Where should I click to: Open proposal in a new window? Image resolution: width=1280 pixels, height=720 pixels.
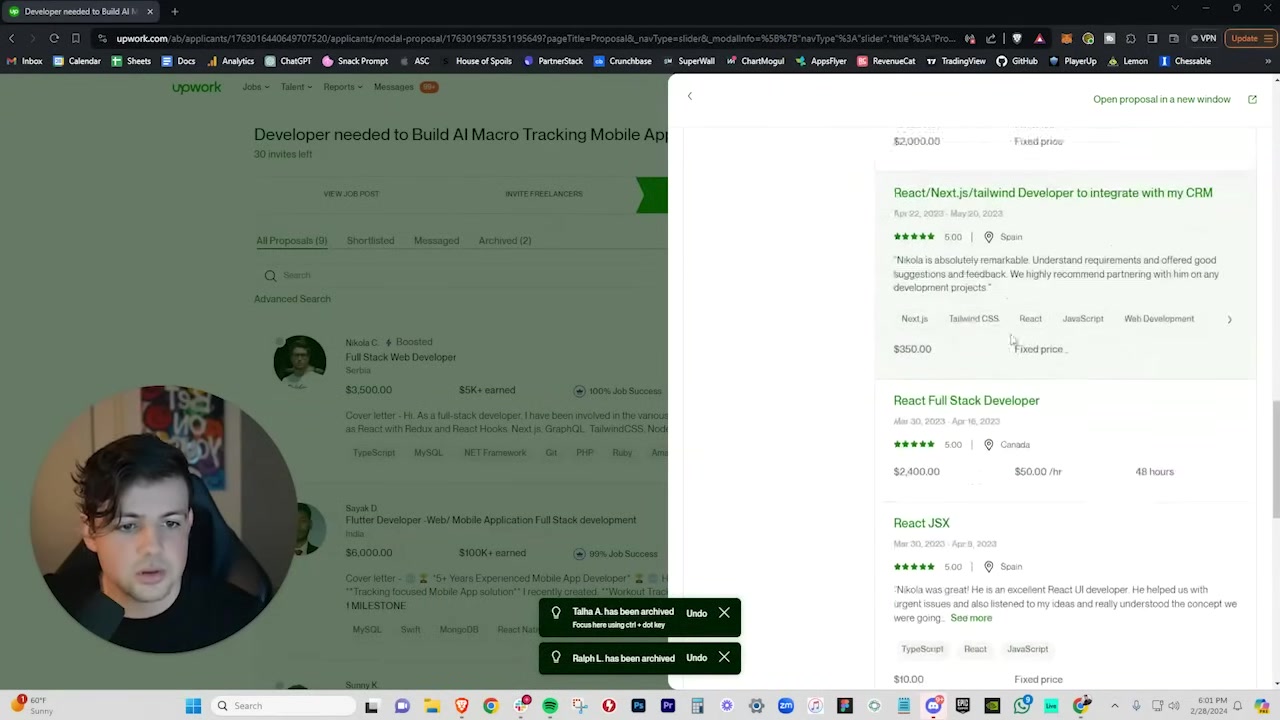[x=1161, y=100]
